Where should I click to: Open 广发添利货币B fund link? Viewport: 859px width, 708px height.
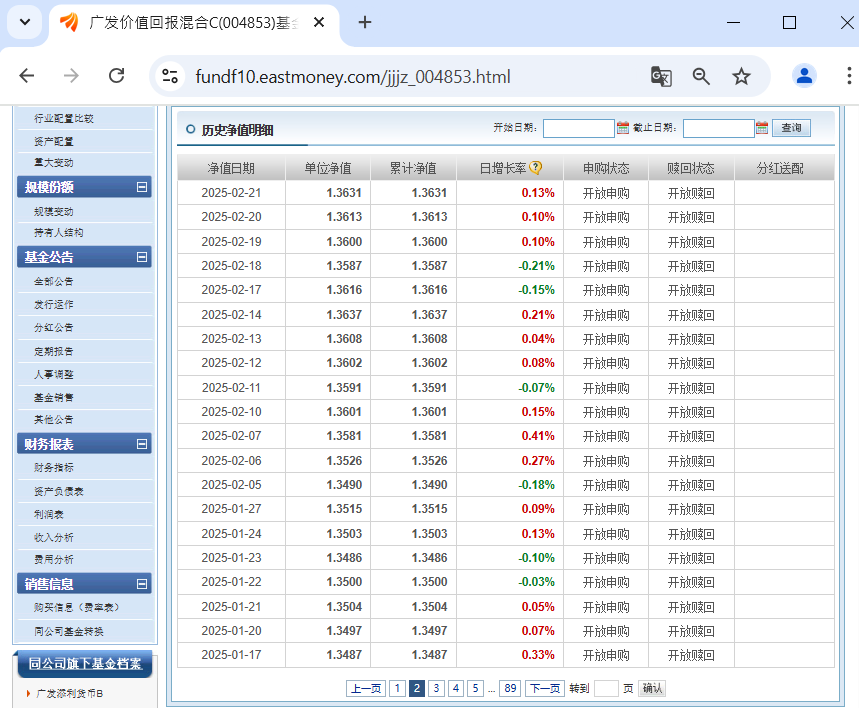point(70,694)
